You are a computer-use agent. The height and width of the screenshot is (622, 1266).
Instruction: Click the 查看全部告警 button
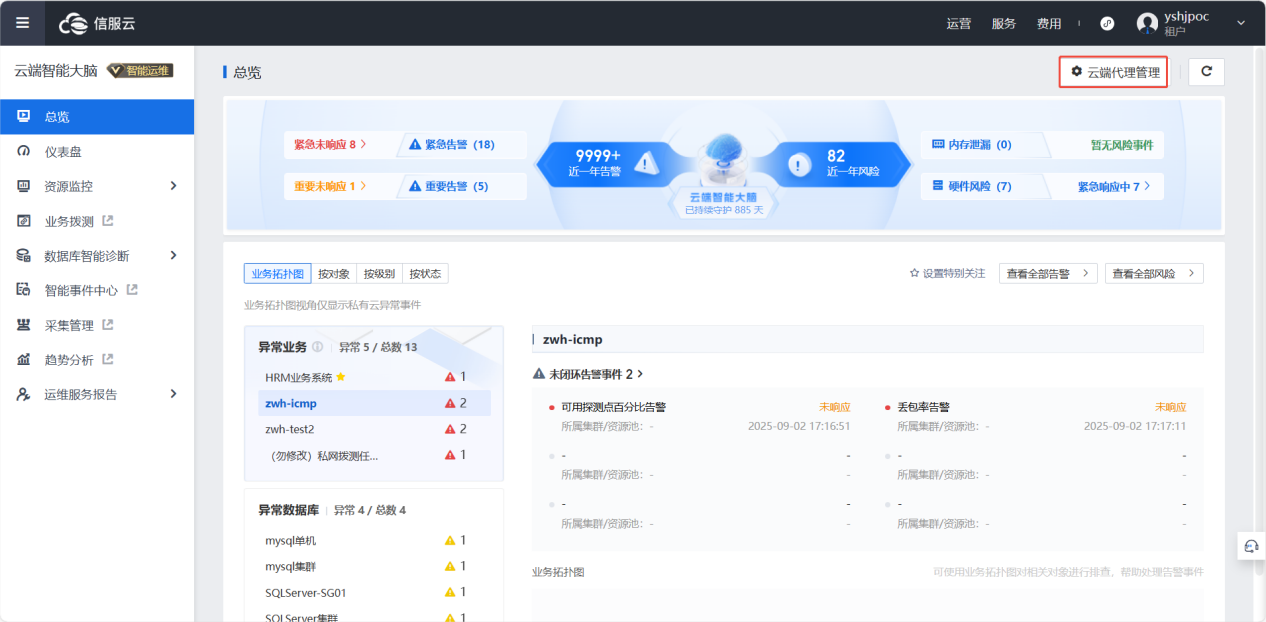pyautogui.click(x=1047, y=273)
